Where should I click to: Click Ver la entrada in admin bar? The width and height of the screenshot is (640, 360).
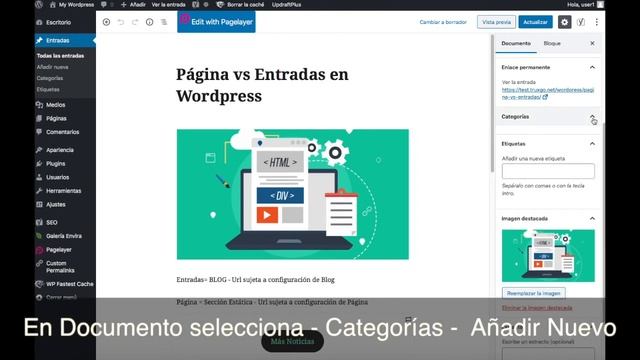168,4
